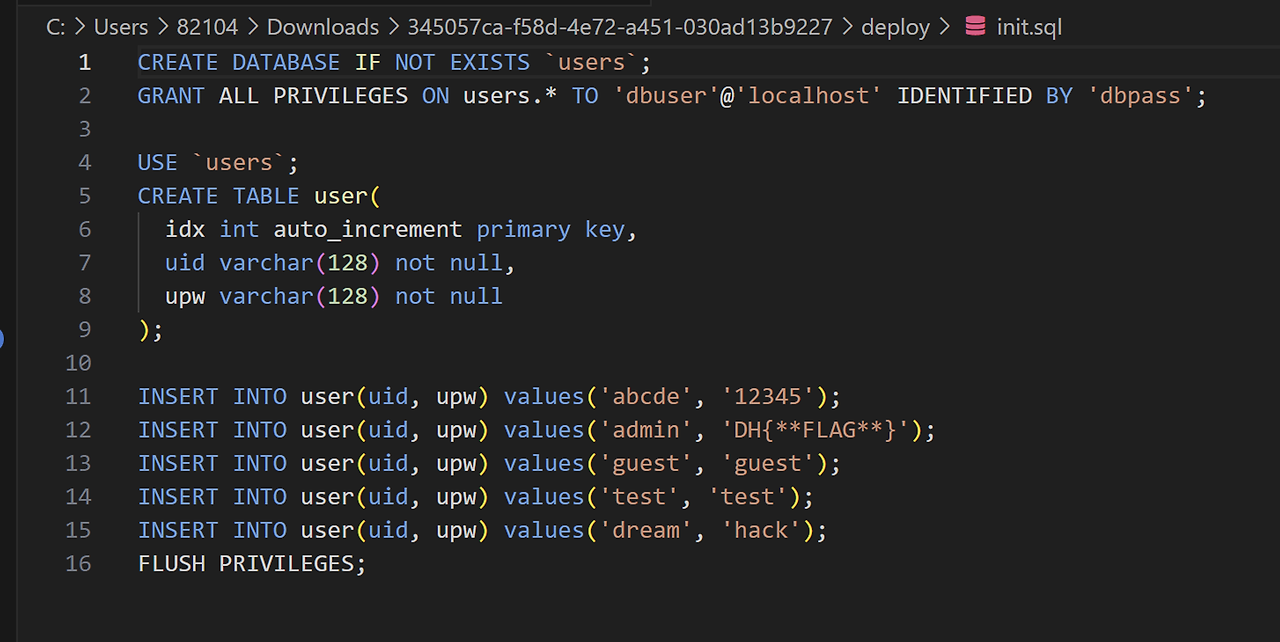Open the Users breadcrumb segment
The height and width of the screenshot is (642, 1280).
(120, 27)
